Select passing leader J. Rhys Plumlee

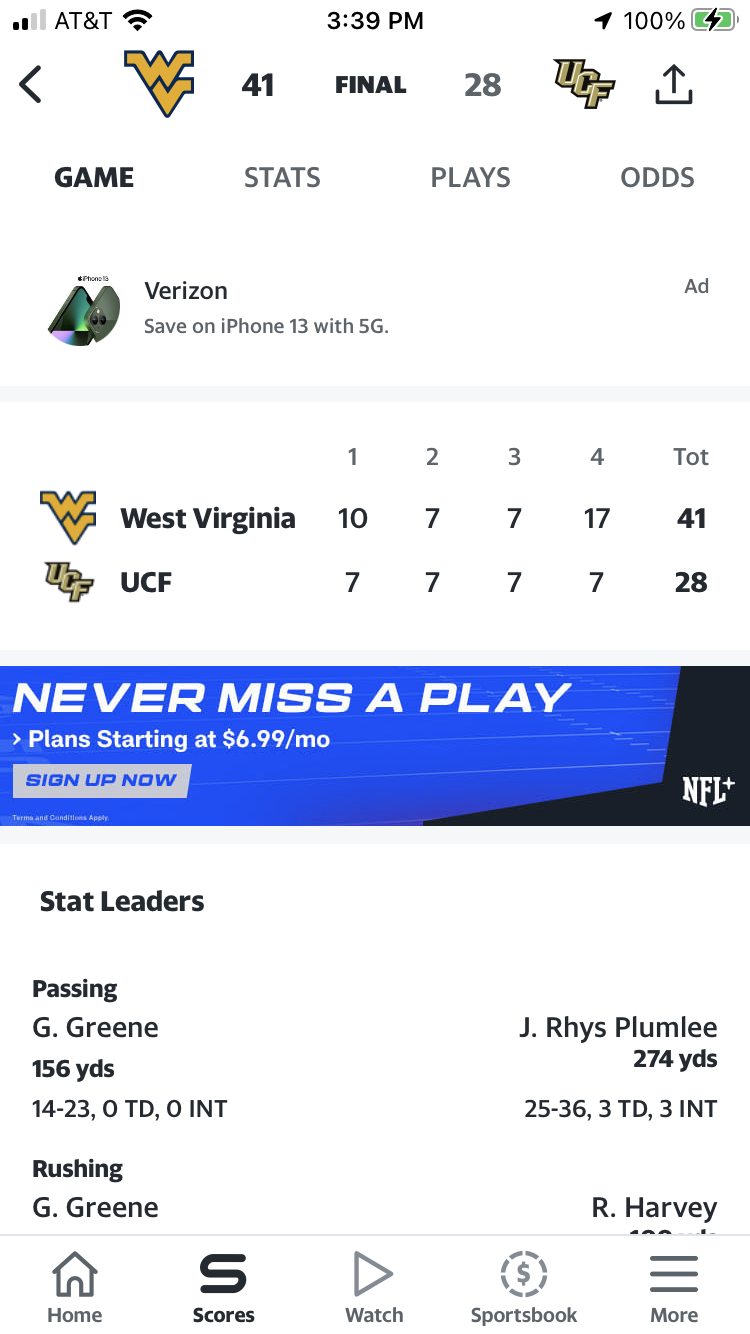(618, 1028)
